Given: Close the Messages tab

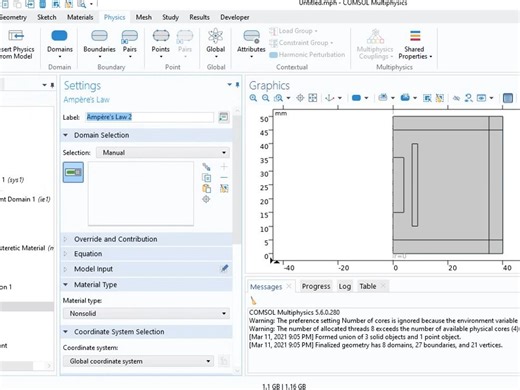Looking at the screenshot, I should coord(289,286).
